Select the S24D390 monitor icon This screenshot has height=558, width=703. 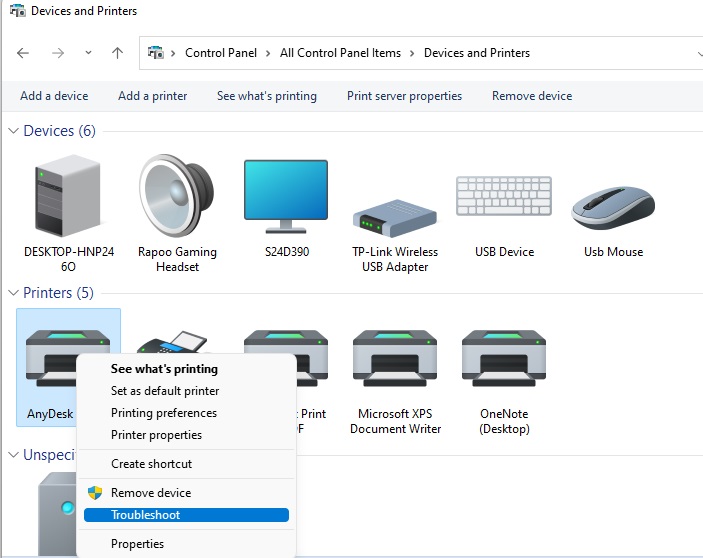click(x=286, y=196)
